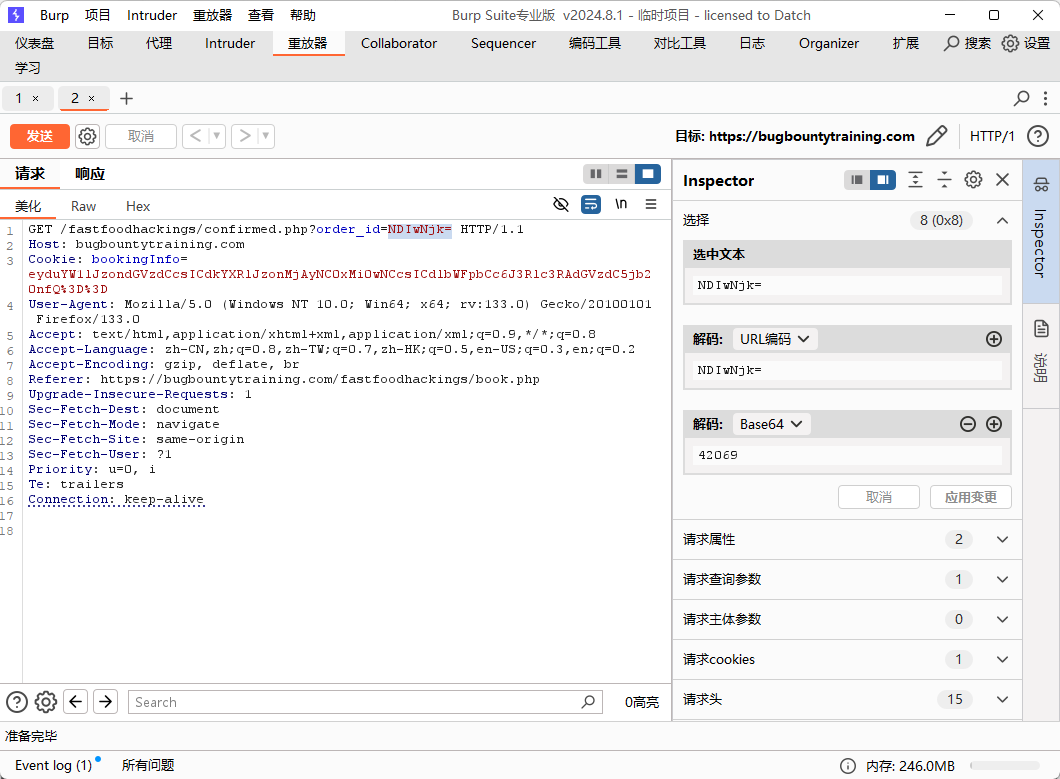Add a new Repeater tab with plus

pos(126,99)
